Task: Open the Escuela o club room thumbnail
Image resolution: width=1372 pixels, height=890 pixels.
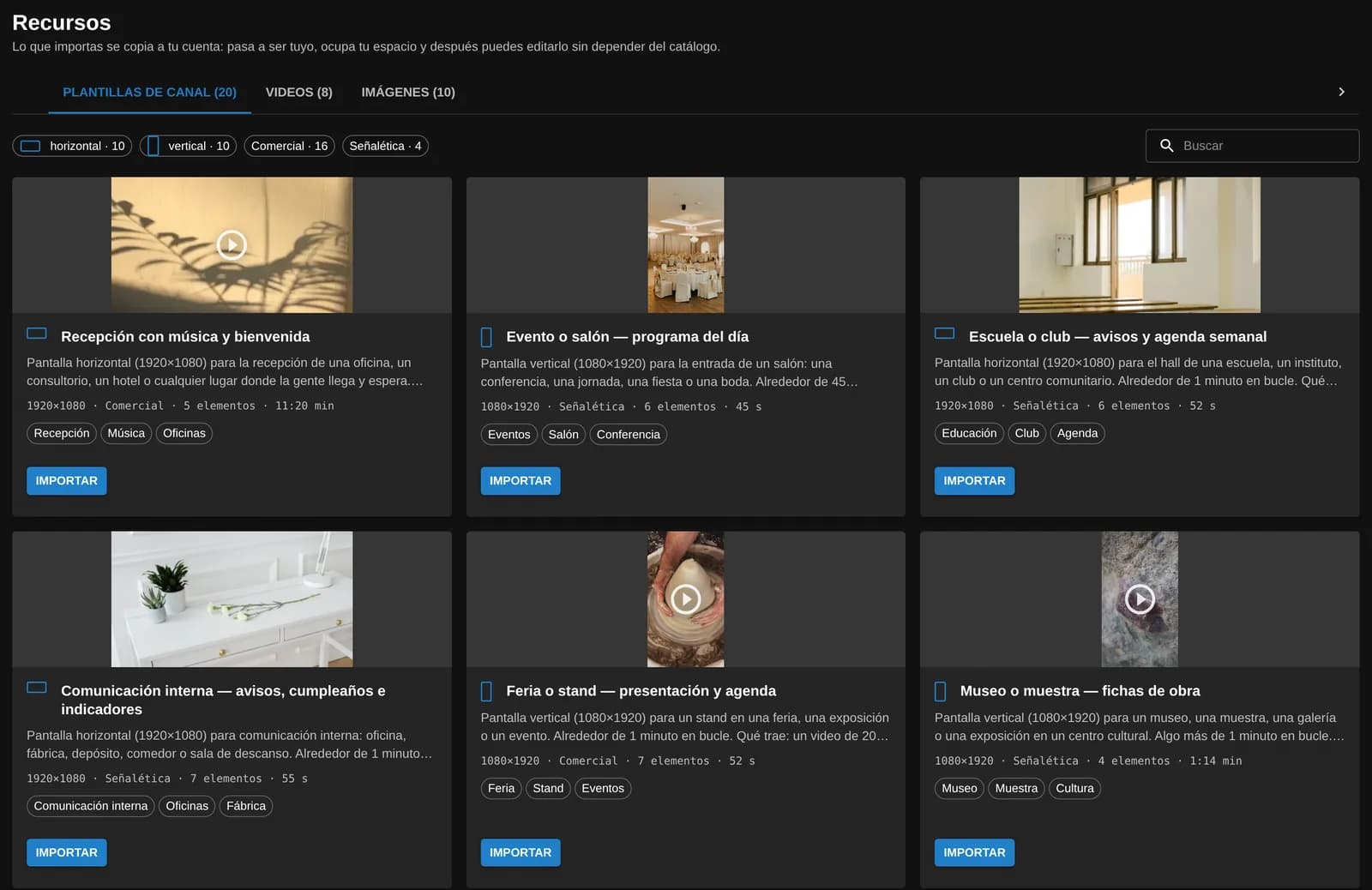Action: pos(1140,245)
